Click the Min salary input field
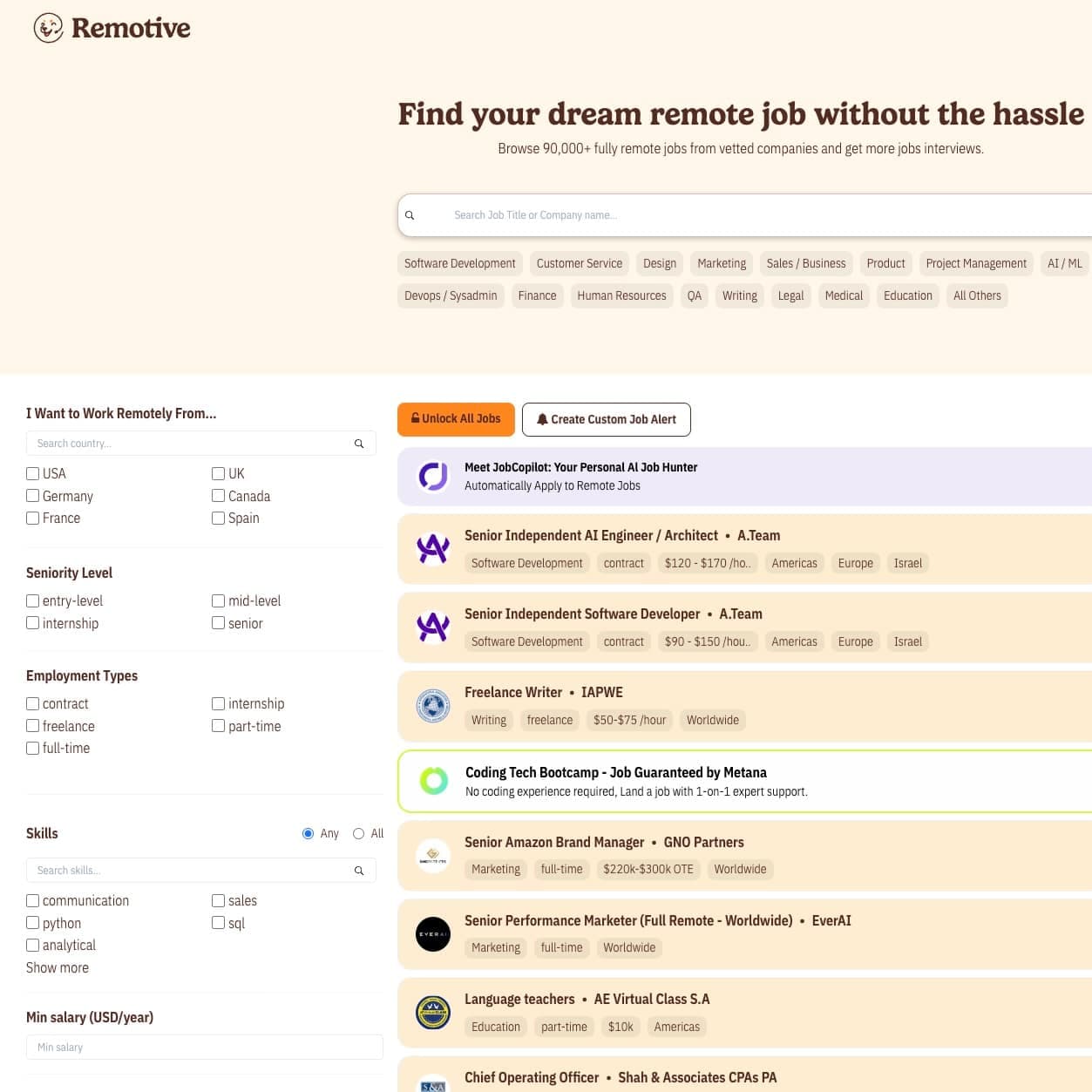Screen dimensions: 1092x1092 point(204,1047)
